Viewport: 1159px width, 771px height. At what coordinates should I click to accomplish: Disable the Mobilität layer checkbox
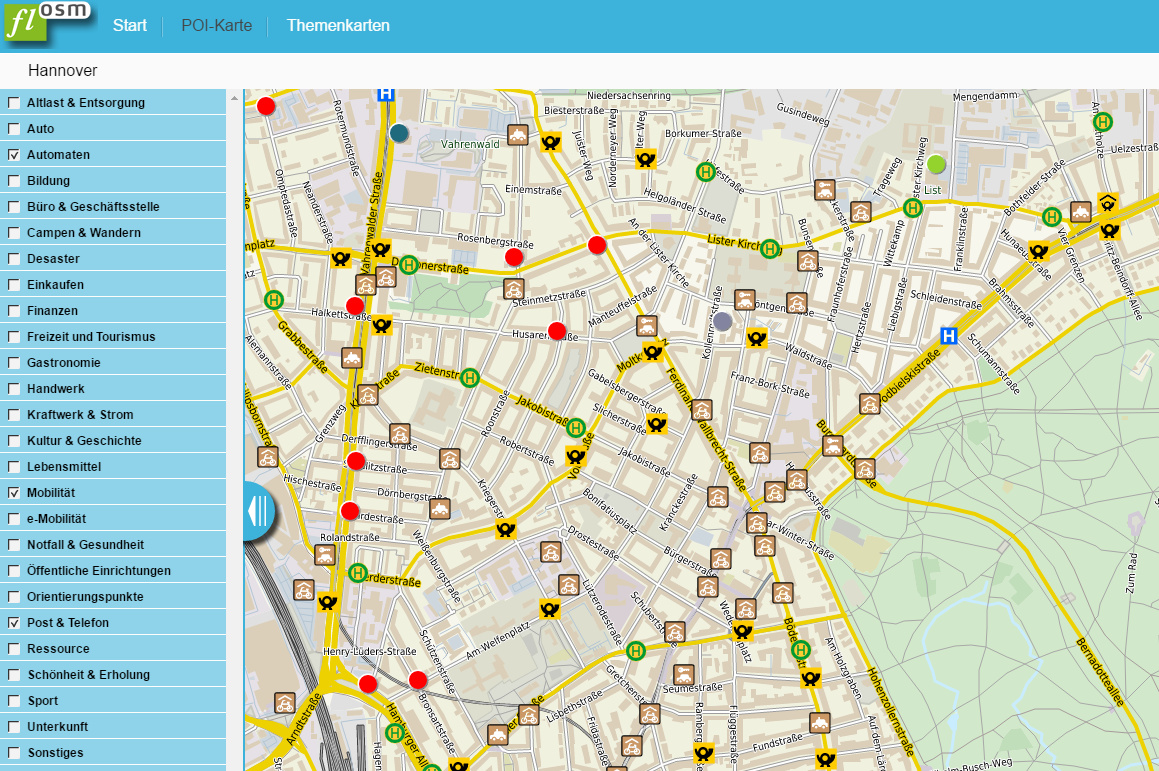pos(14,493)
